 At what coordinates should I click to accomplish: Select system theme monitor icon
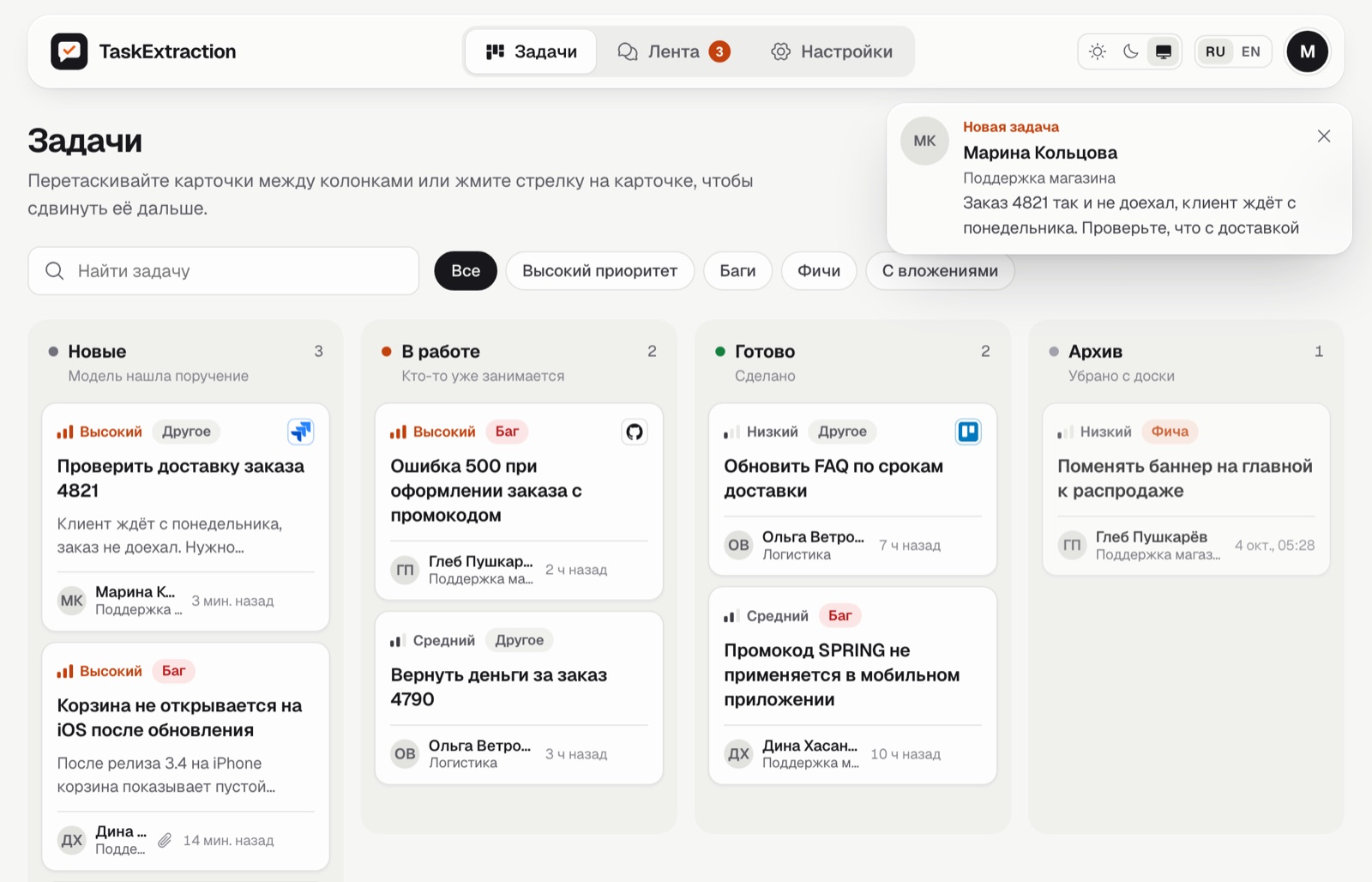coord(1164,51)
